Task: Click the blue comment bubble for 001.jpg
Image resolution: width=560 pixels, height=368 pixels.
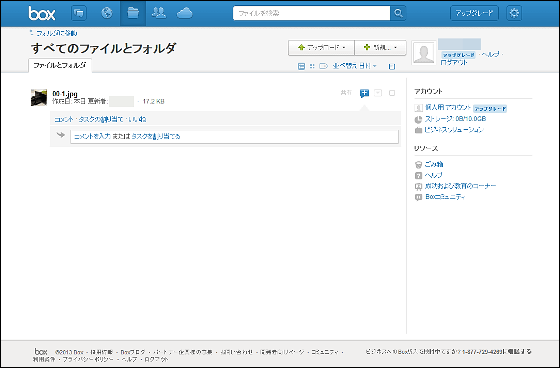Action: pyautogui.click(x=364, y=93)
